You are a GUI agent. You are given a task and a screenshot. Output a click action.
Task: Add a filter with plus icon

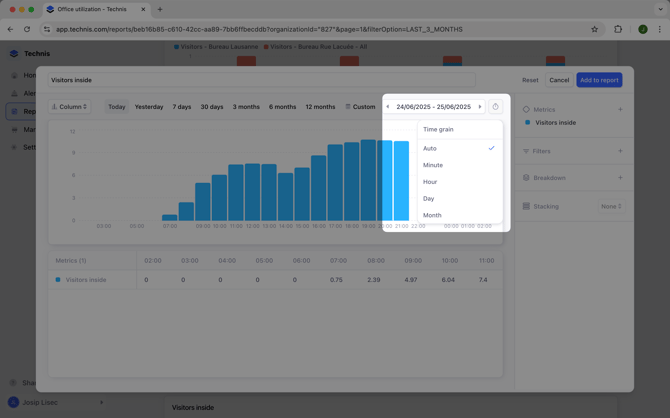[x=620, y=151]
